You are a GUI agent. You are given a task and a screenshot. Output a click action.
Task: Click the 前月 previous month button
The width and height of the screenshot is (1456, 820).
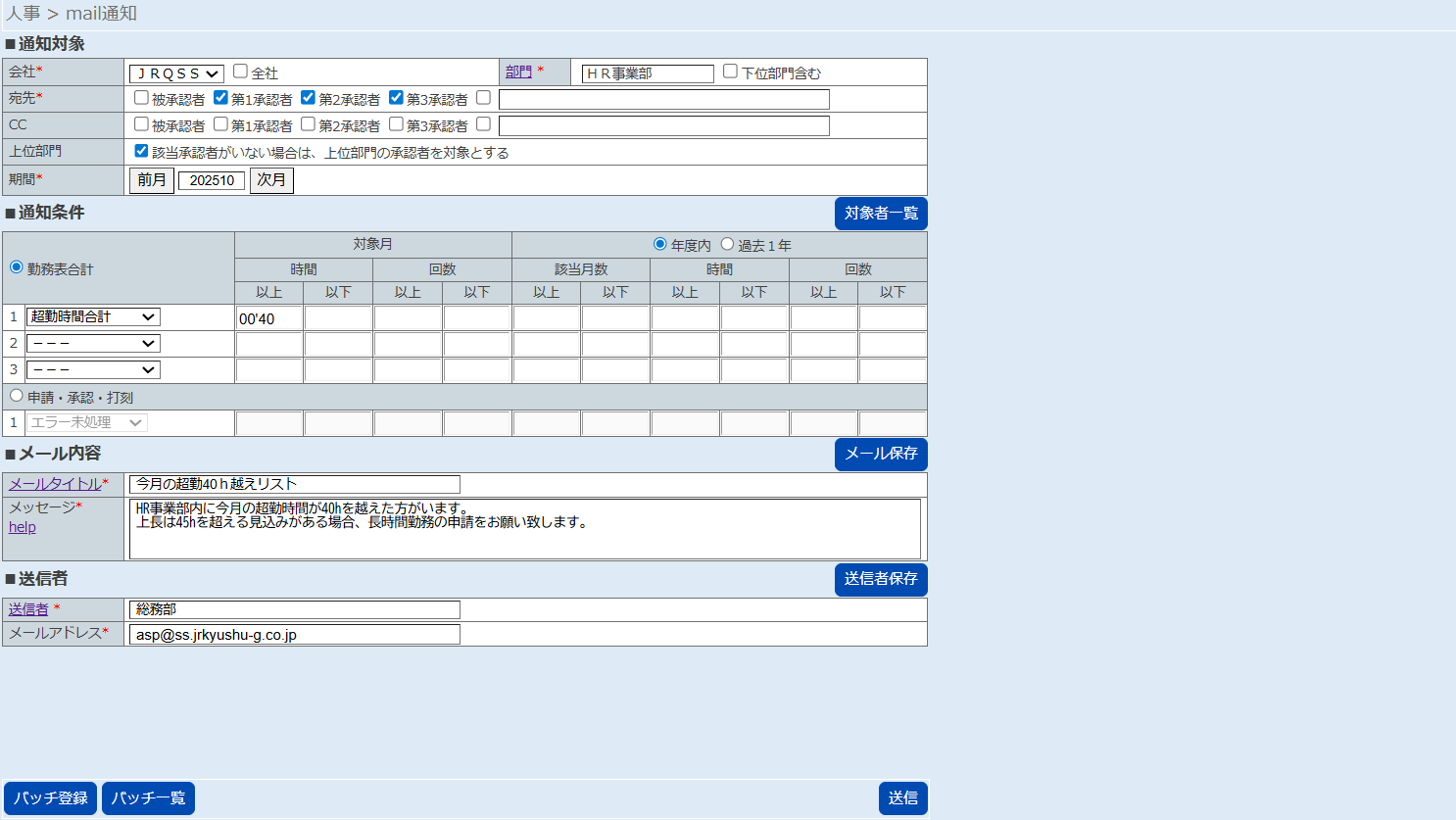(152, 180)
